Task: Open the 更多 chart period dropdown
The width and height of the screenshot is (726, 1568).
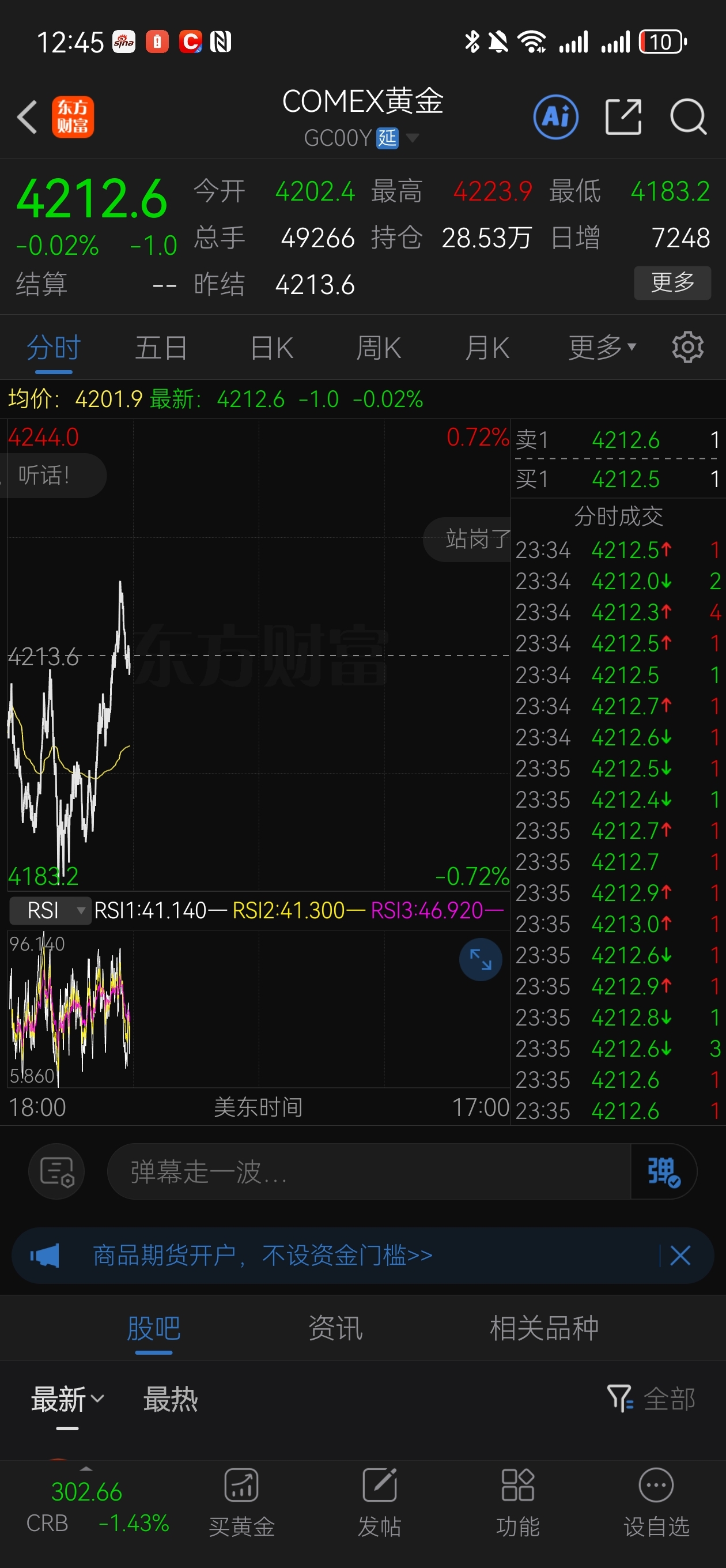Action: 602,348
